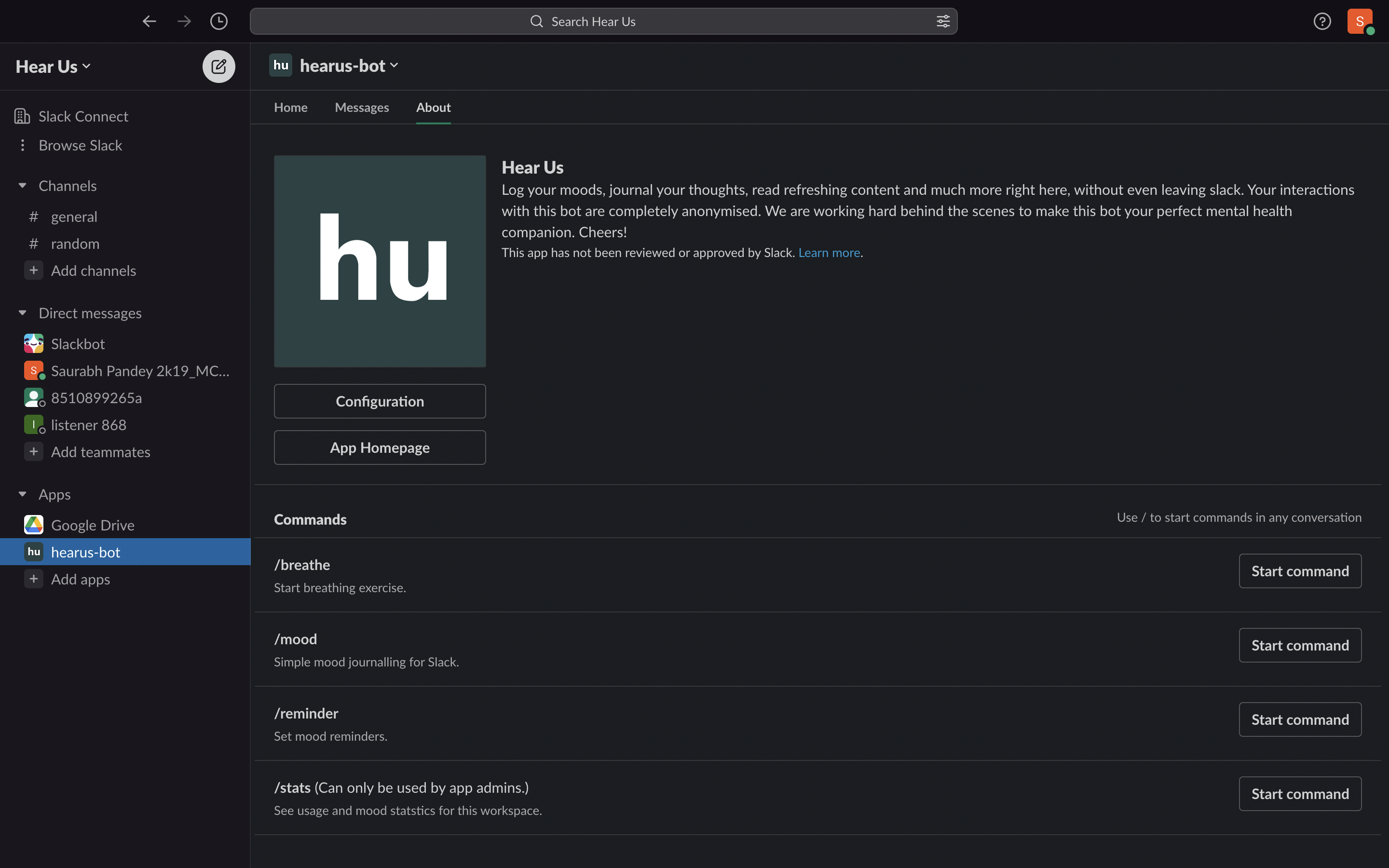The width and height of the screenshot is (1389, 868).
Task: Click the listener 868 avatar icon
Action: [x=34, y=425]
